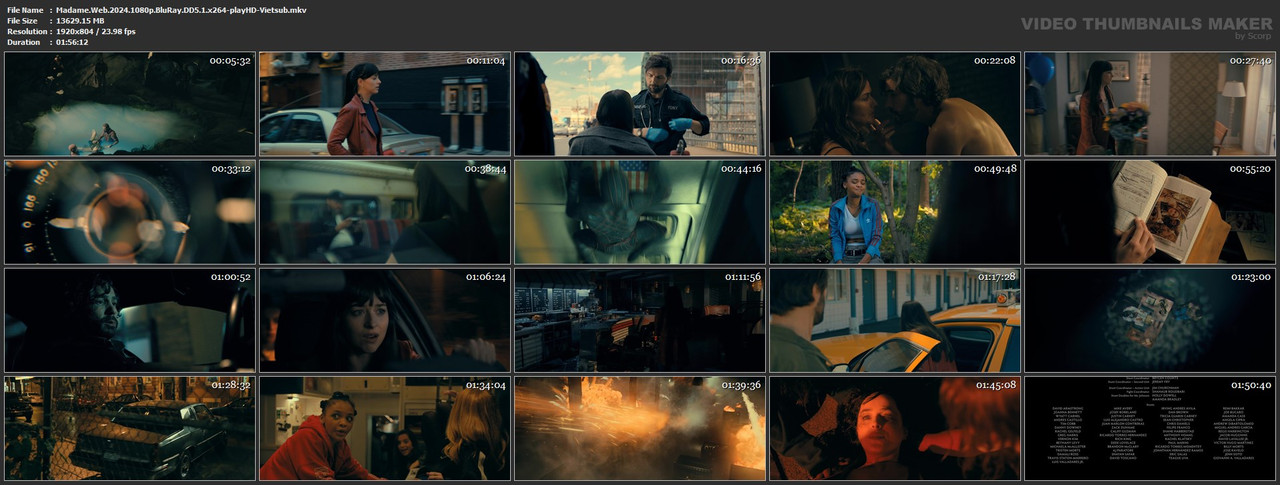Select the thumbnail timestamped 00:27:40
1280x485 pixels.
[x=1150, y=104]
